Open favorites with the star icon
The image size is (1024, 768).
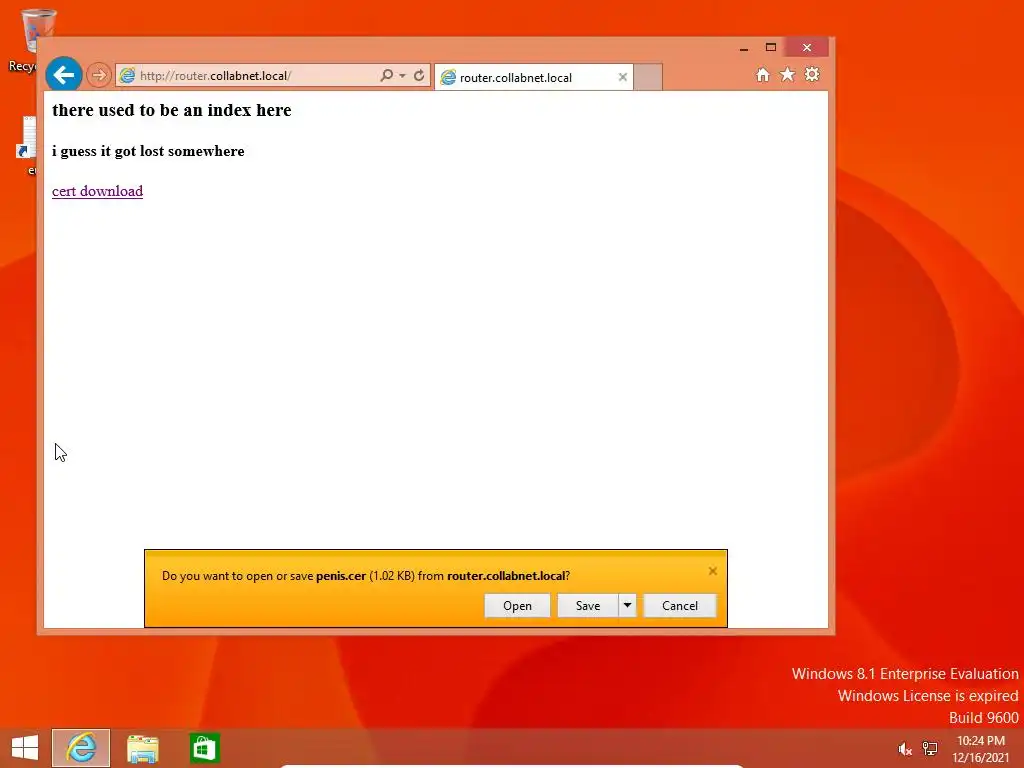tap(788, 74)
